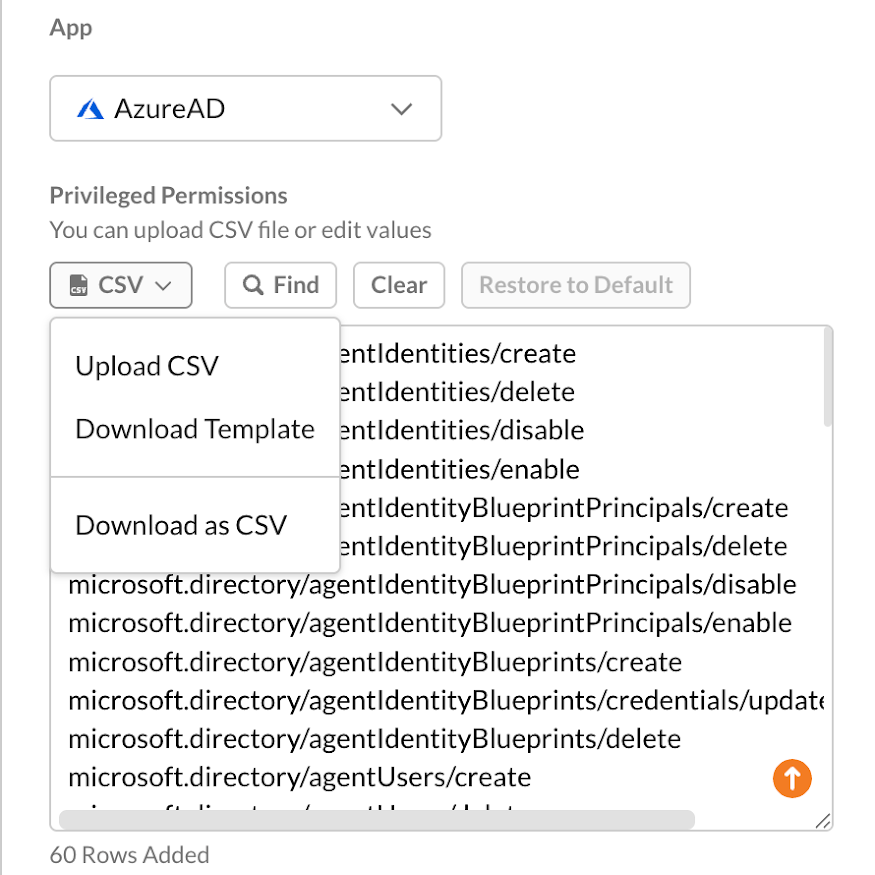Collapse the CSV dropdown button
Viewport: 875px width, 875px height.
click(121, 285)
